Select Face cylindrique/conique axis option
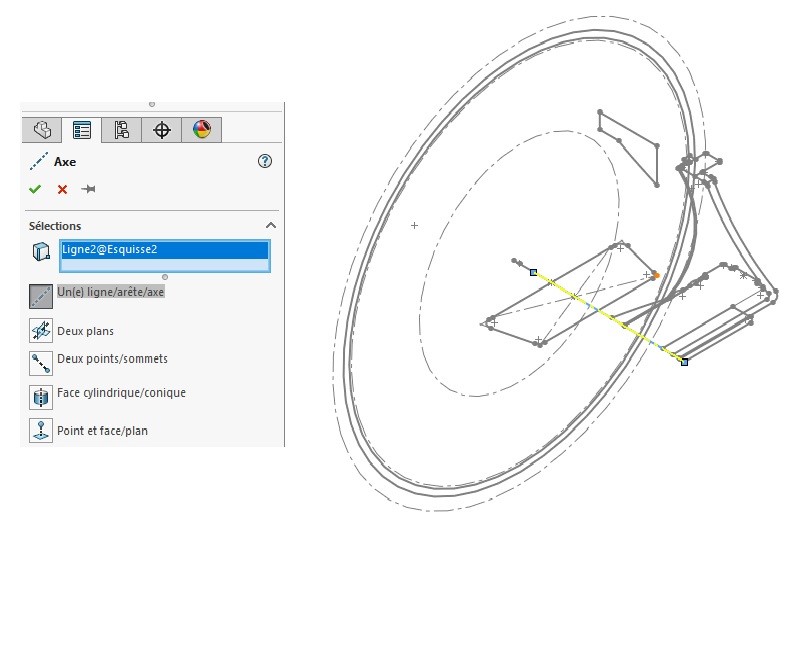Image resolution: width=799 pixels, height=648 pixels. [41, 396]
